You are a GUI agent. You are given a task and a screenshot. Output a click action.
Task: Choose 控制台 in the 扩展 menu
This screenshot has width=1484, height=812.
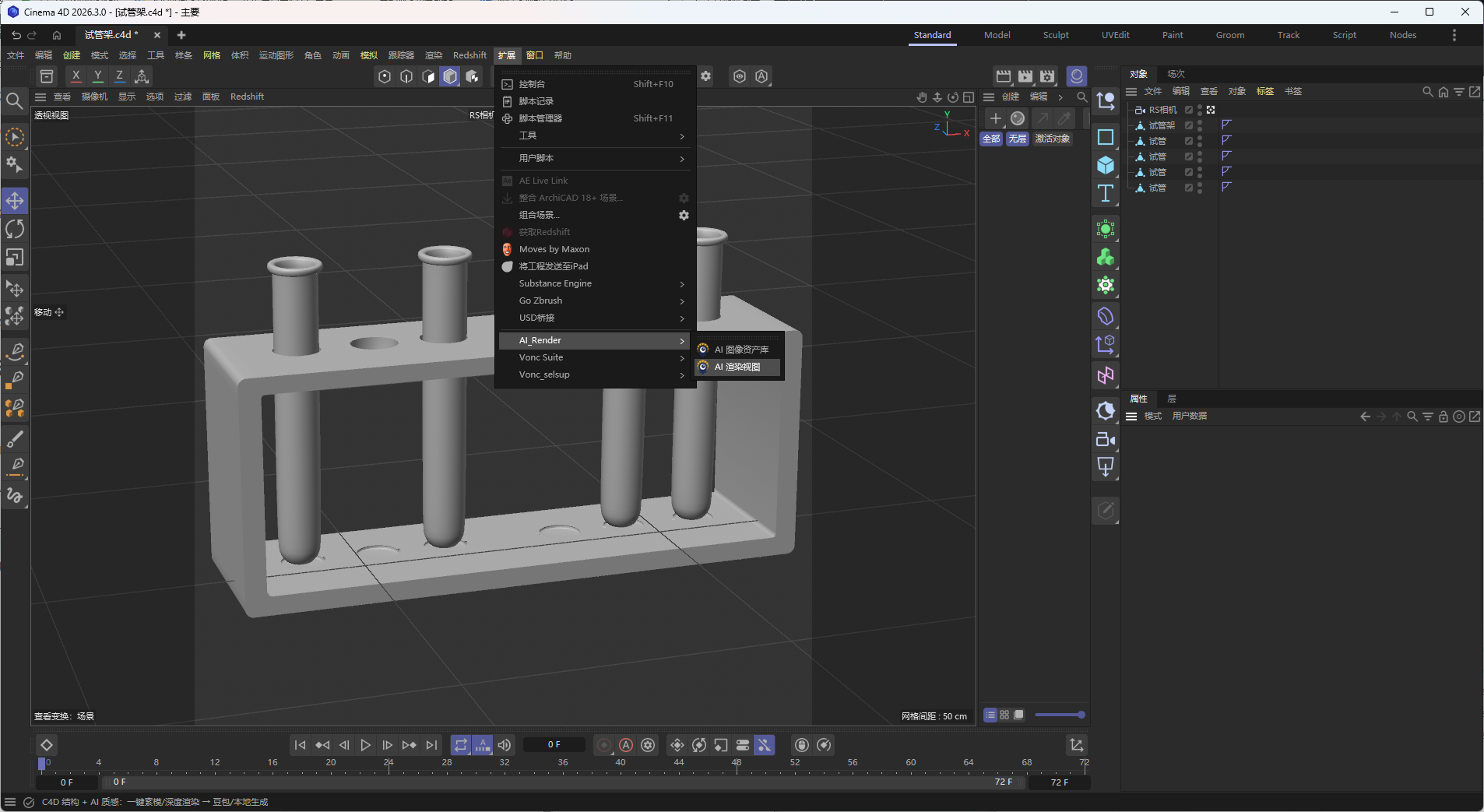pyautogui.click(x=596, y=84)
